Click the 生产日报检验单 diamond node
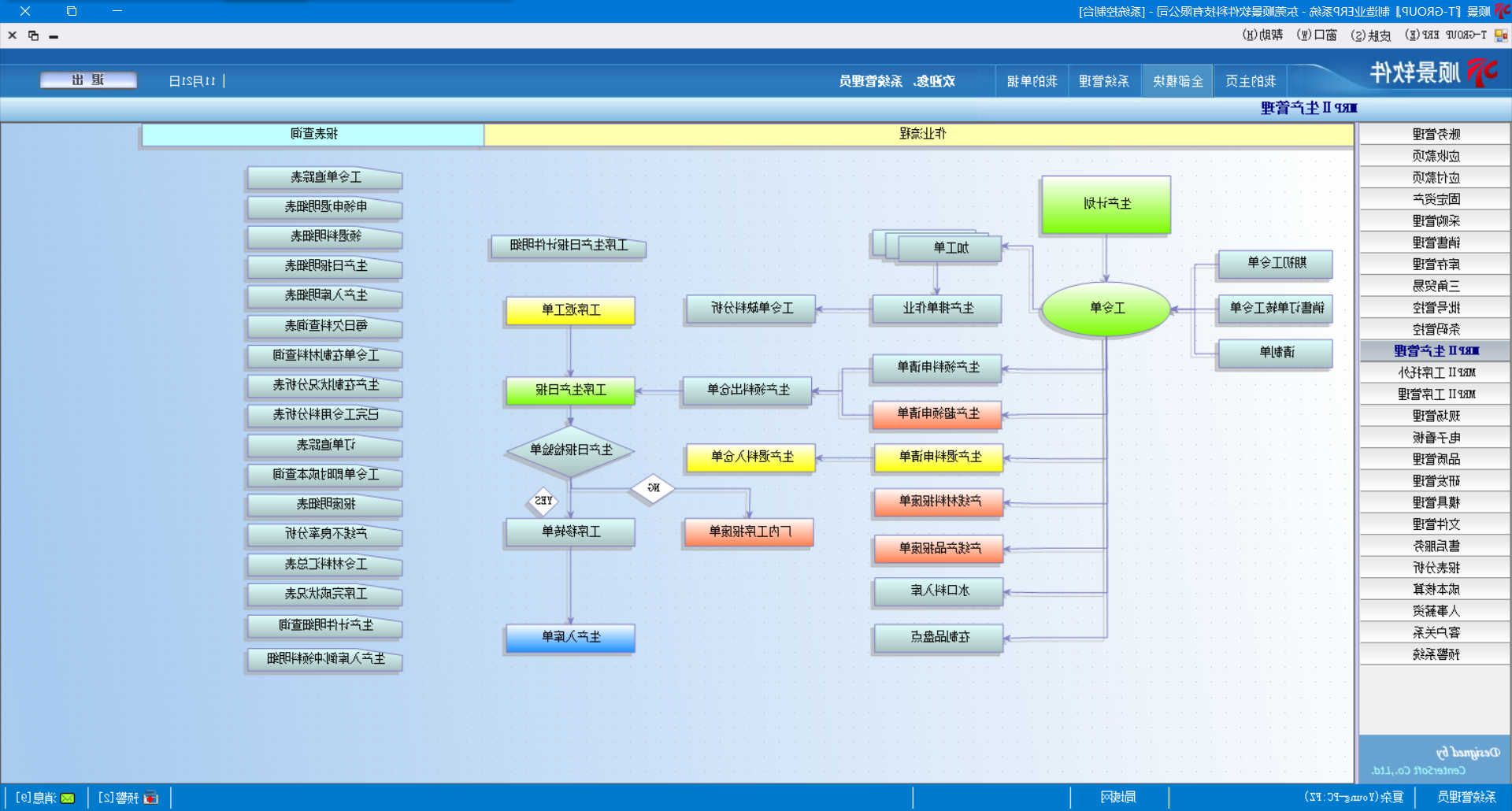 tap(571, 450)
